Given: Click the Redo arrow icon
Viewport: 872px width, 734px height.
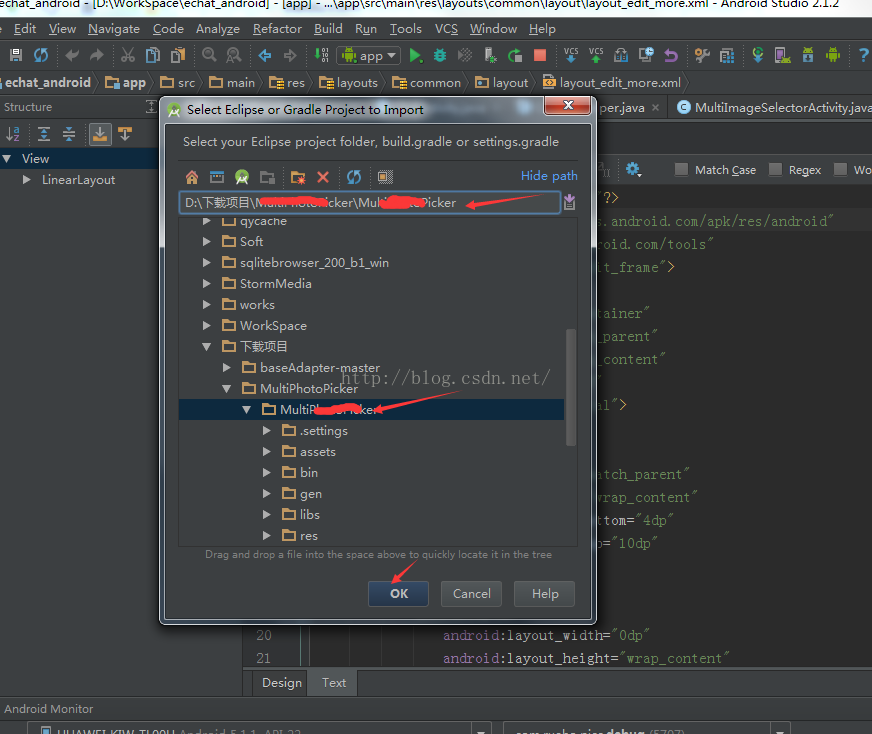Looking at the screenshot, I should pos(97,55).
